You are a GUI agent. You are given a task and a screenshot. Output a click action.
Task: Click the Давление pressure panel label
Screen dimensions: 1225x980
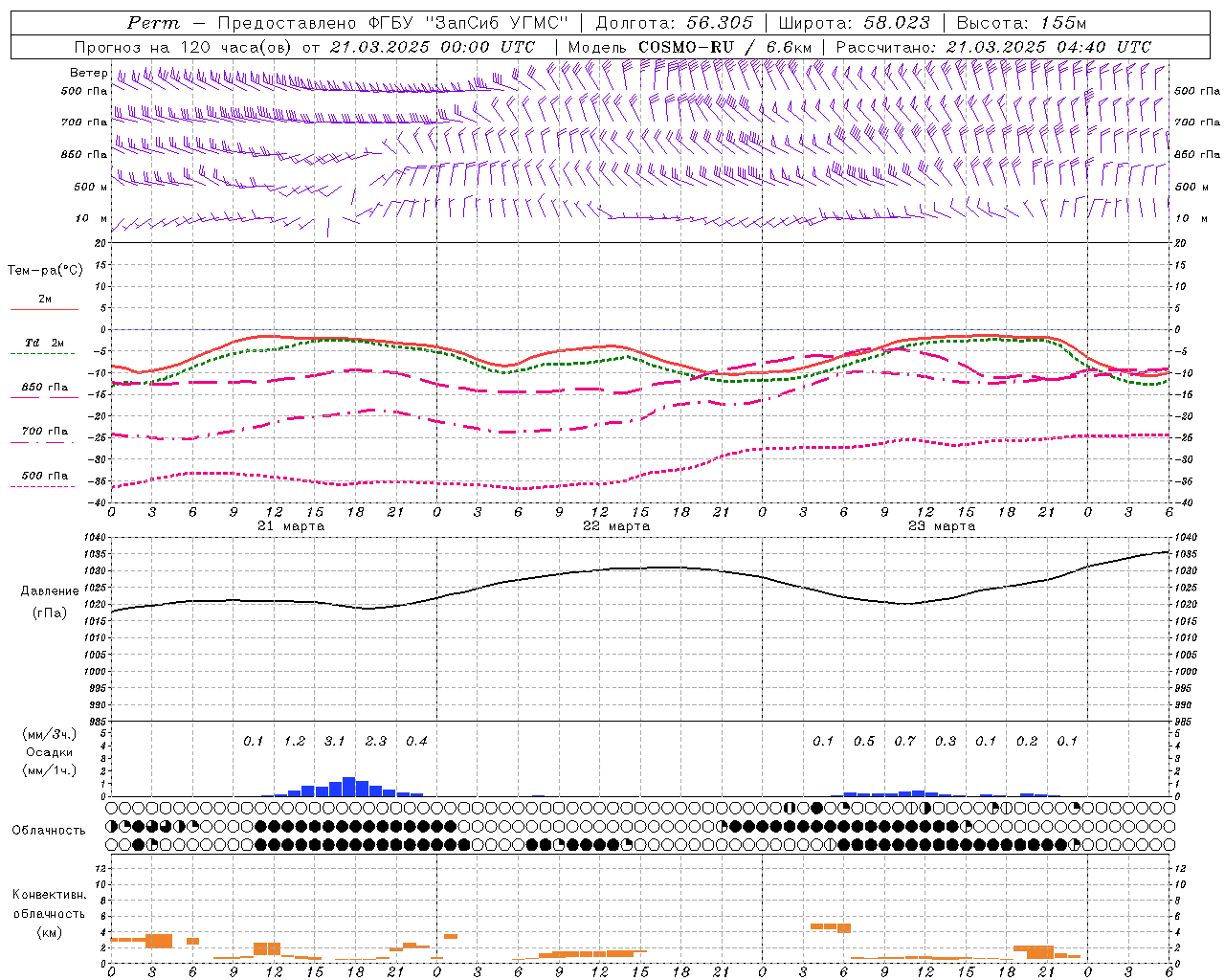(50, 591)
